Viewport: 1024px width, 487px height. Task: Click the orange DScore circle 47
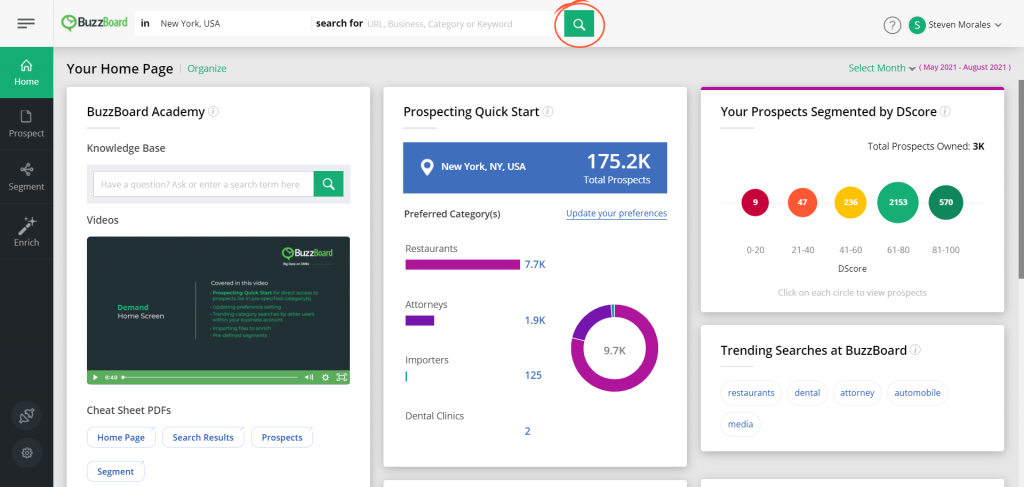click(x=803, y=202)
